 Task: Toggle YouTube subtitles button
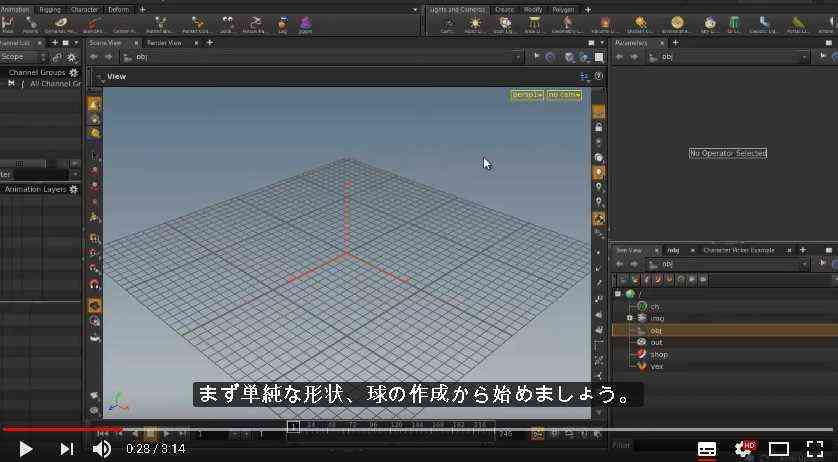click(707, 449)
